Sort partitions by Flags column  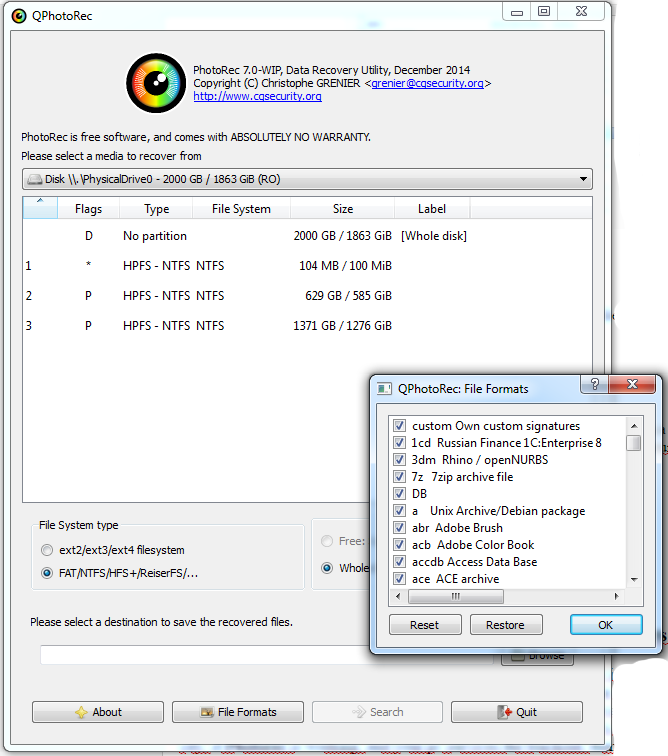click(x=89, y=209)
